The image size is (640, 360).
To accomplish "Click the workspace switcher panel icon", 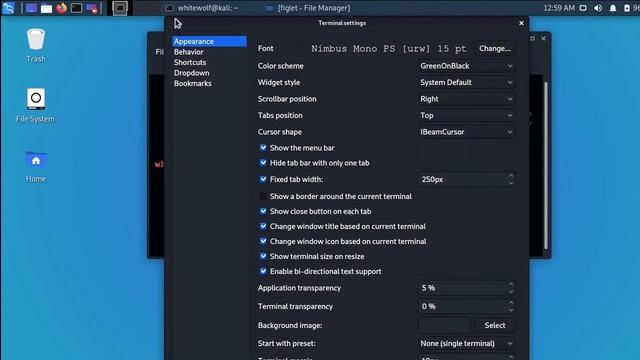I will [x=92, y=8].
